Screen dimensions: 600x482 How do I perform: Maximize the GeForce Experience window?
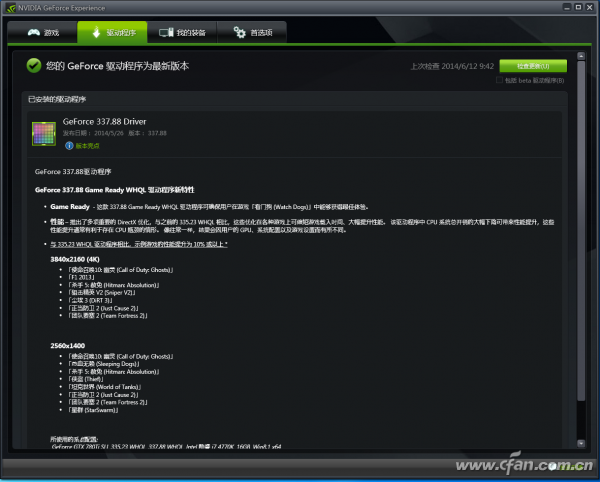(x=578, y=7)
